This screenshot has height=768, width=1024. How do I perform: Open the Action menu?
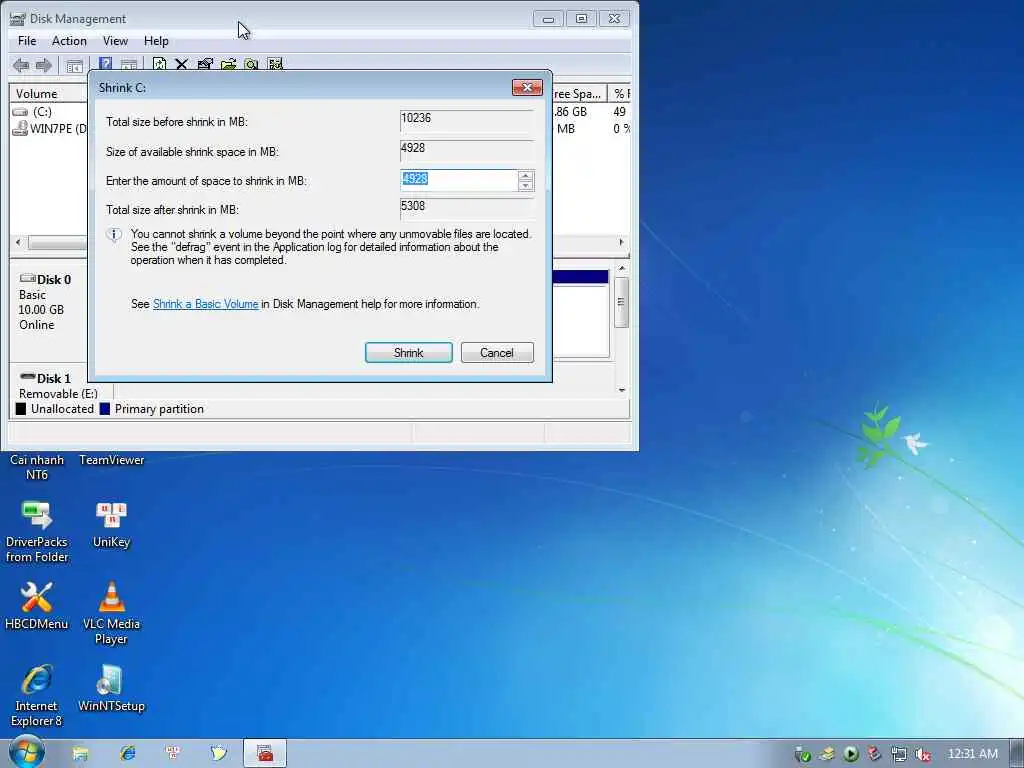click(69, 40)
